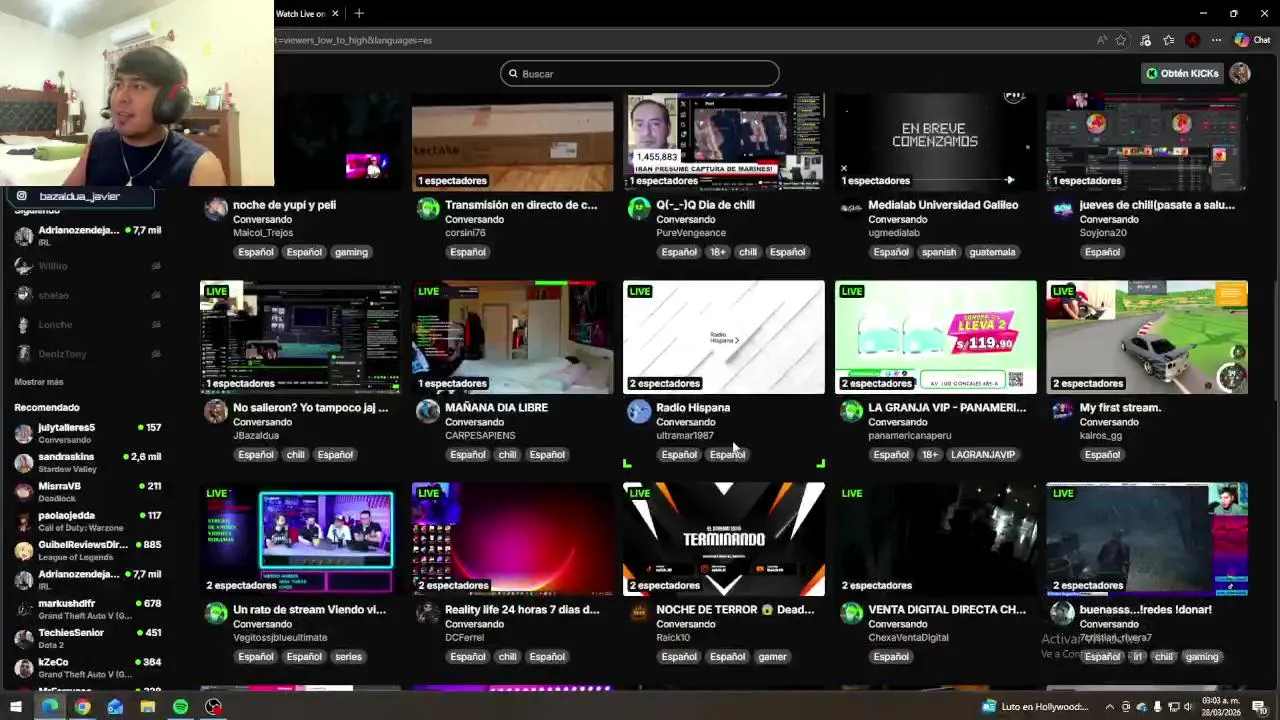Click 'VENTA DIGITAL DIRECTA' stream title
1280x720 pixels.
[947, 610]
